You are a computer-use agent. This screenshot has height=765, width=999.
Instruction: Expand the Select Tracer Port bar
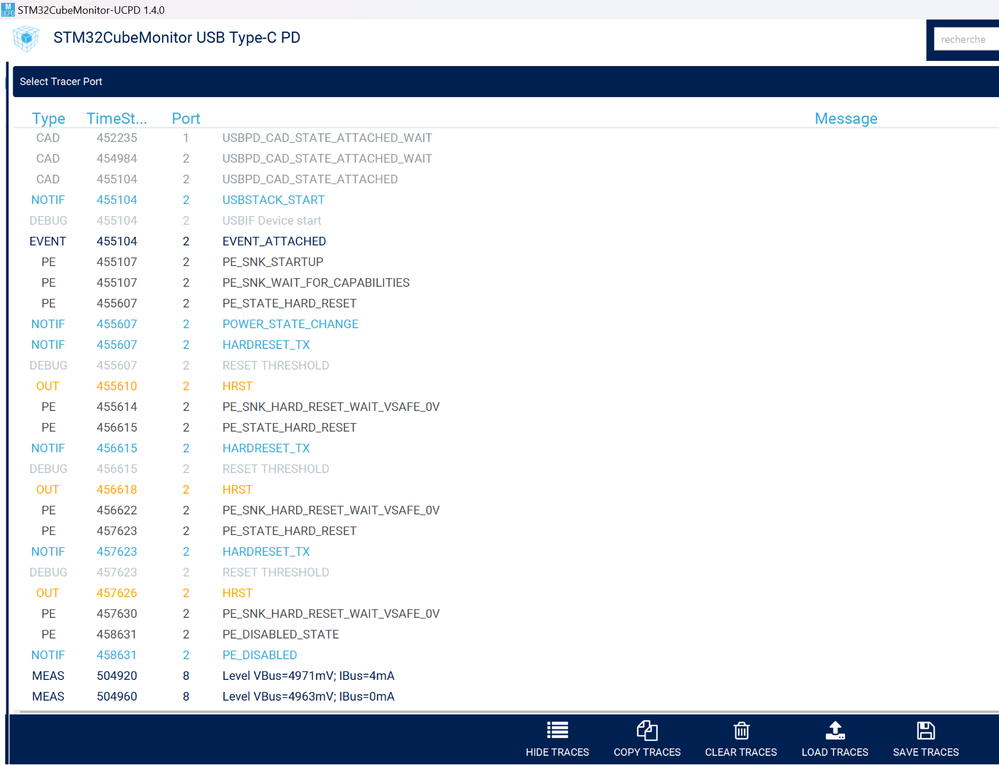[x=506, y=82]
